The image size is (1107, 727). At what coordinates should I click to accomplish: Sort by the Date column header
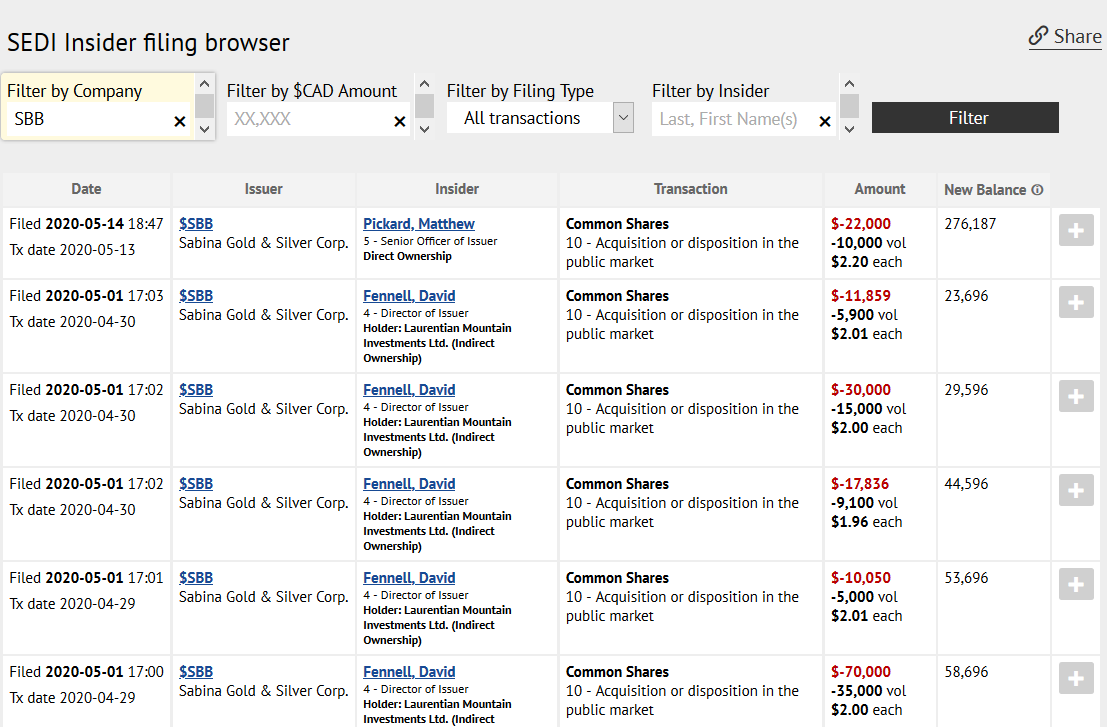click(86, 189)
